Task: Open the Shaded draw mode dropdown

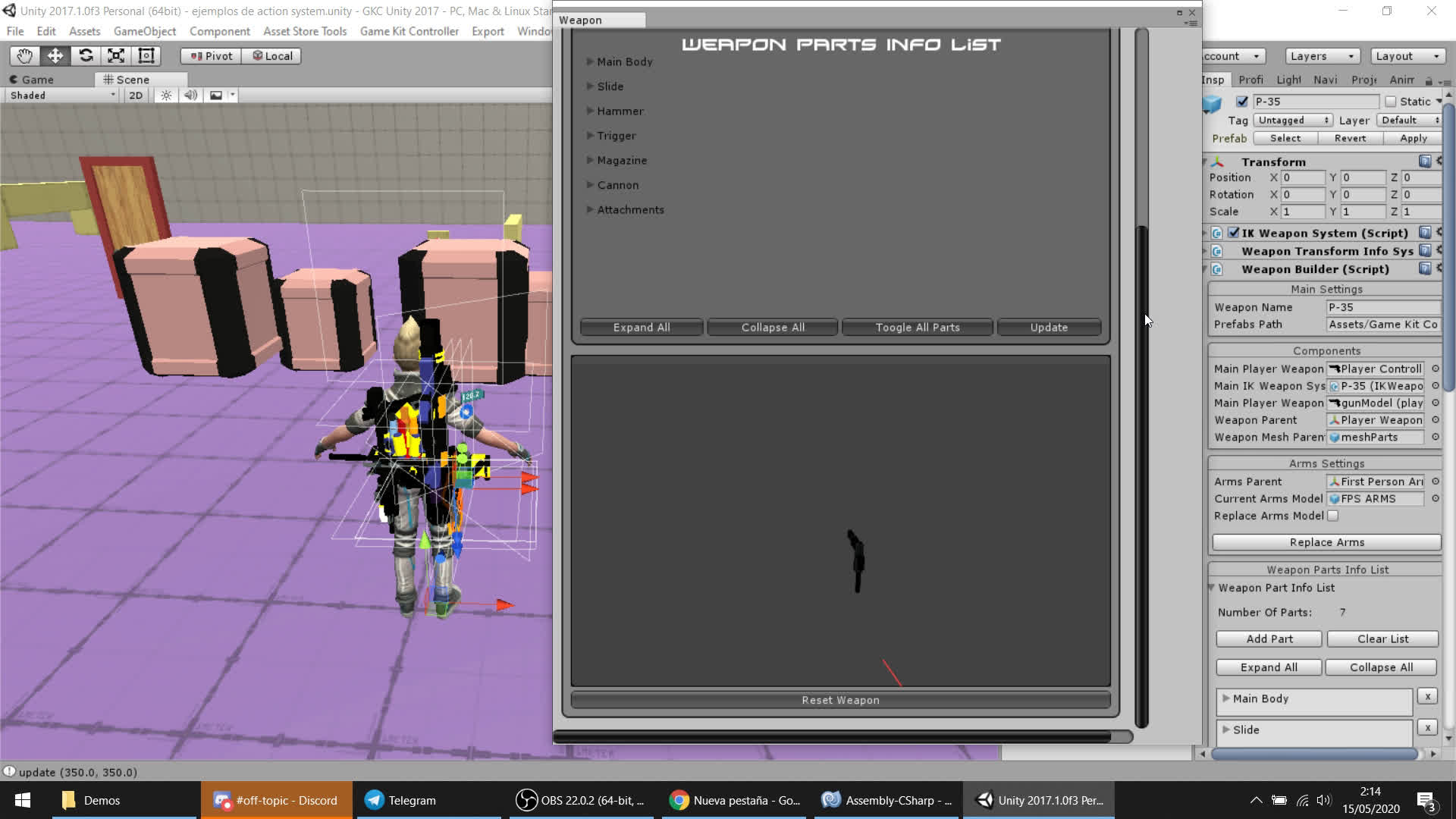Action: coord(62,96)
